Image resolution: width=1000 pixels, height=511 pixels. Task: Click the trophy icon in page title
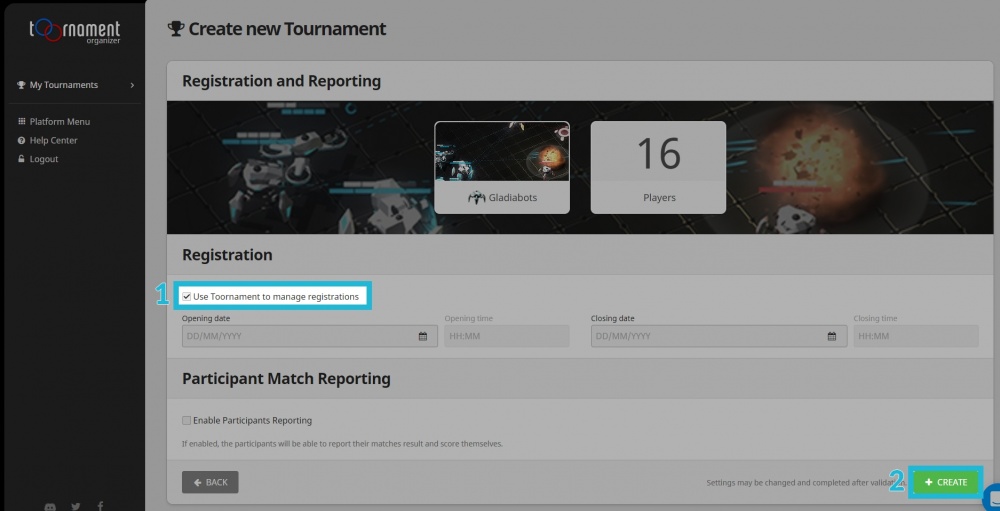click(176, 29)
